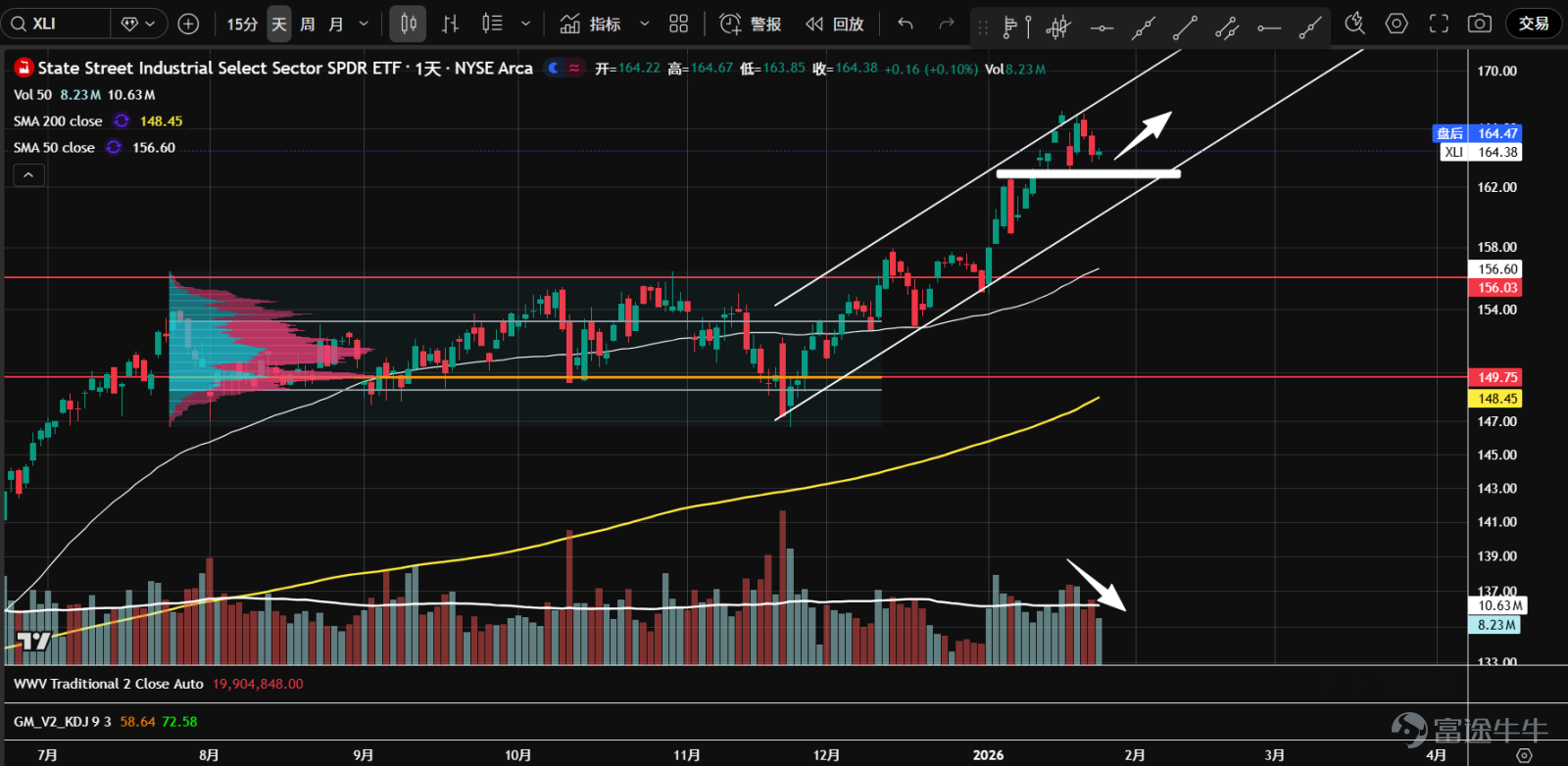Open the 指标 indicators menu
The width and height of the screenshot is (1568, 766).
point(590,24)
